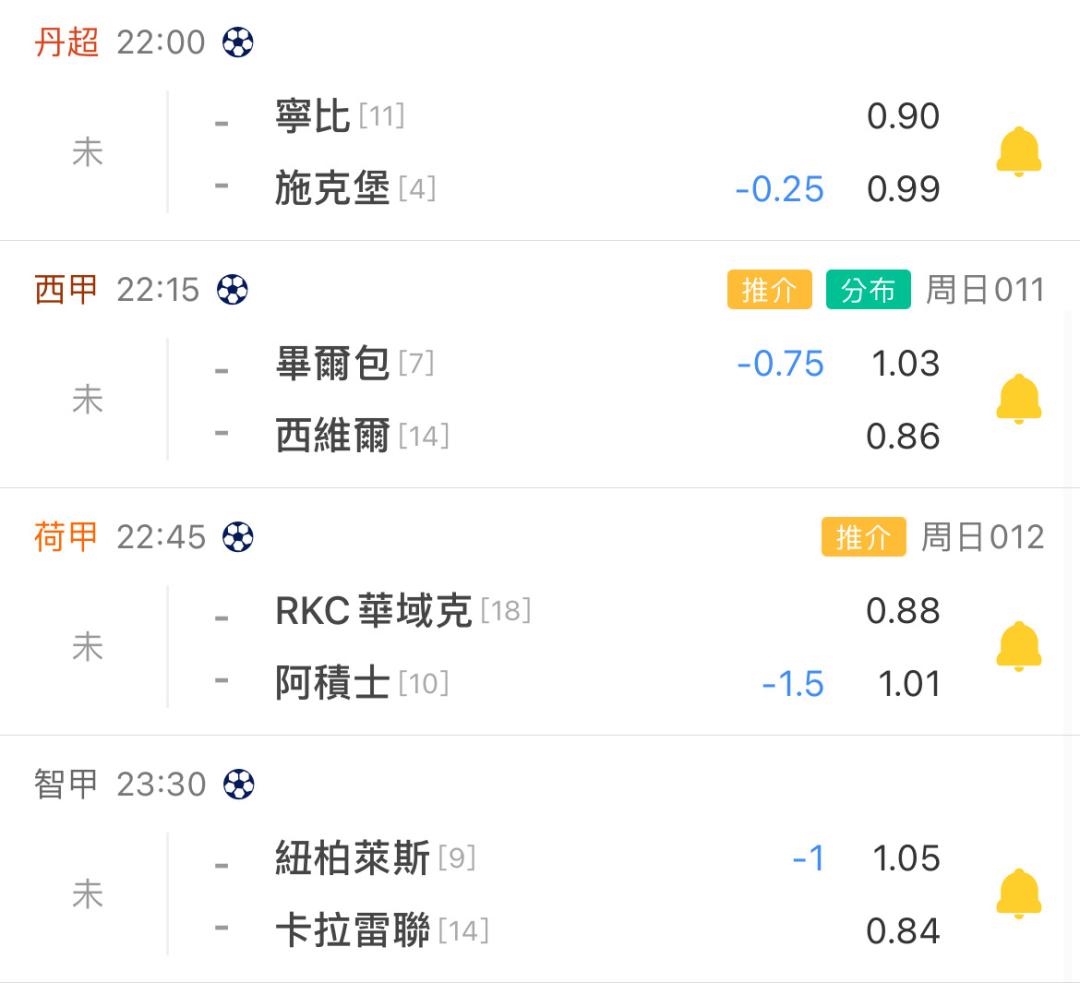The height and width of the screenshot is (983, 1080).
Task: Enable notification bell for 紐柏萊斯 match
Action: (1019, 893)
